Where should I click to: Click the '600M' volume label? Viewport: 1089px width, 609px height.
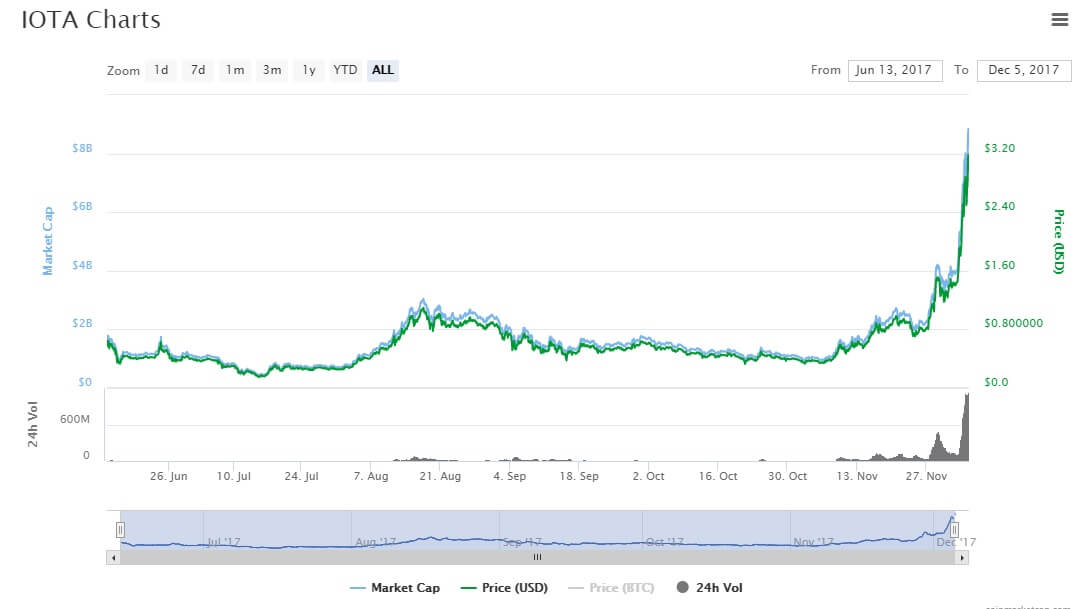point(75,419)
